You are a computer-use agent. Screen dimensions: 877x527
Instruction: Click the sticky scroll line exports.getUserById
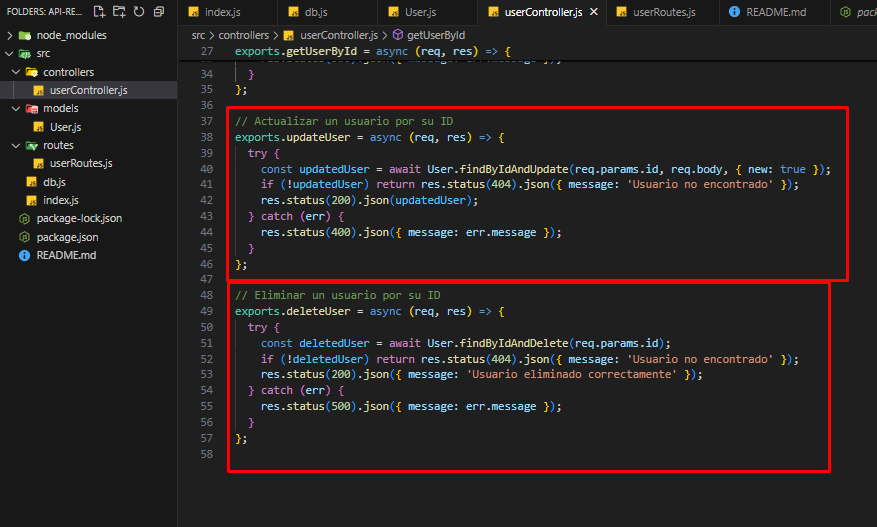[x=373, y=51]
